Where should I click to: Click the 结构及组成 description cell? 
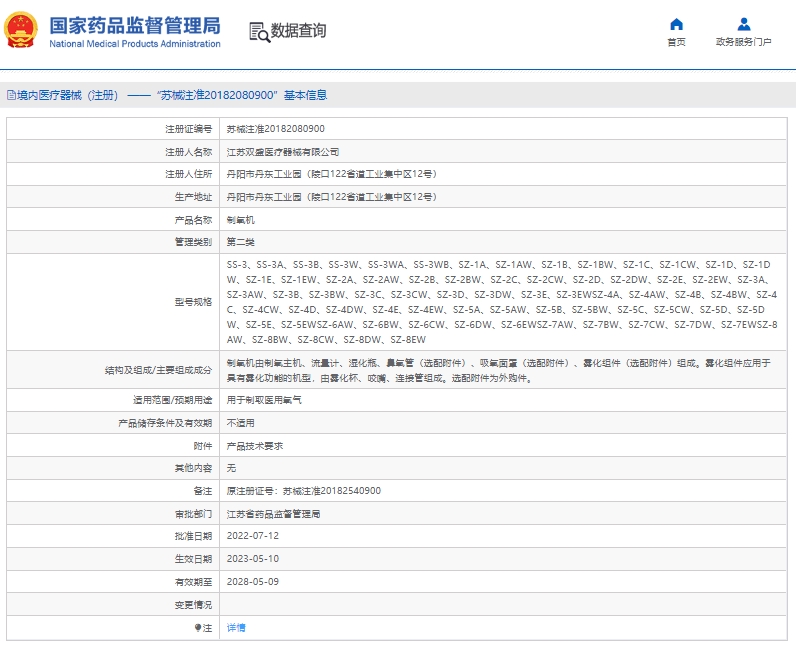point(503,370)
